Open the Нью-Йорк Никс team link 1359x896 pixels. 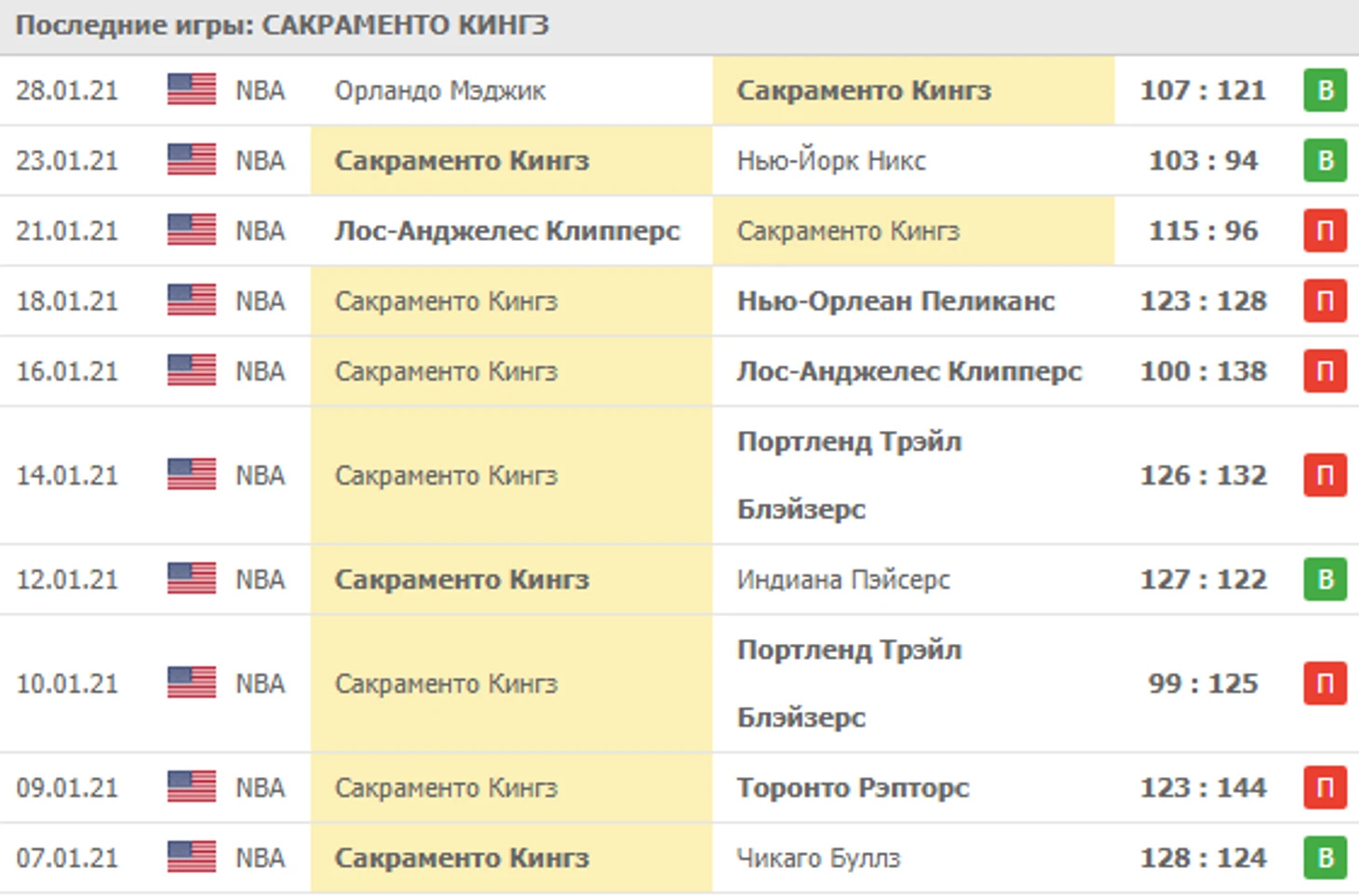pyautogui.click(x=830, y=161)
